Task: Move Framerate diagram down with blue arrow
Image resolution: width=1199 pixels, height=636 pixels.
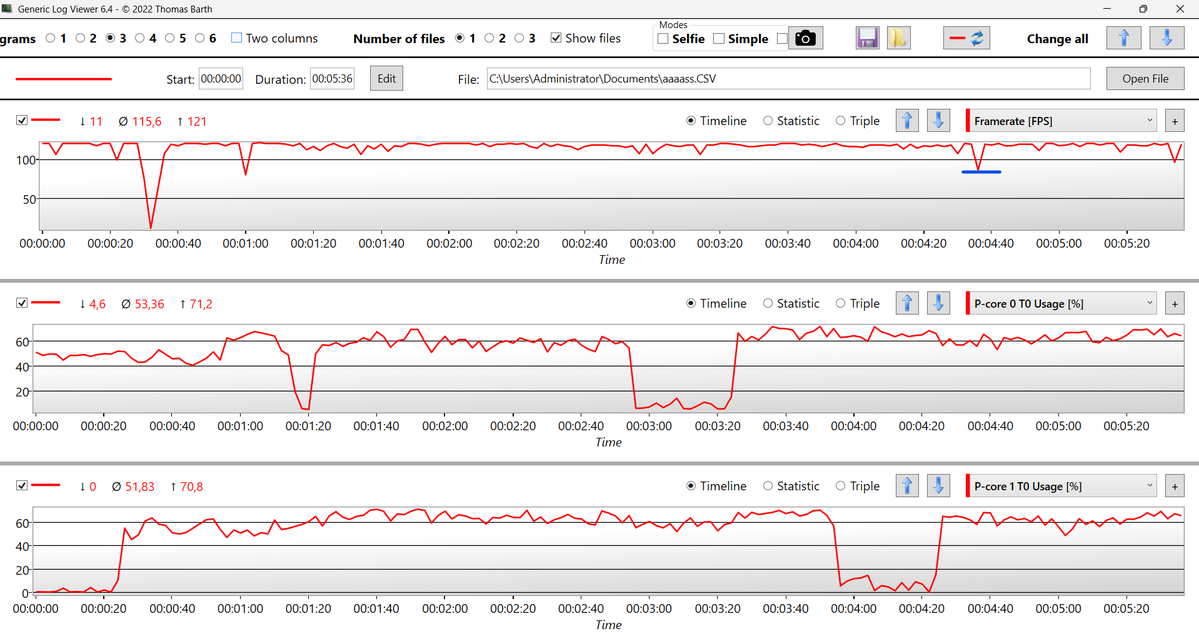Action: [938, 121]
